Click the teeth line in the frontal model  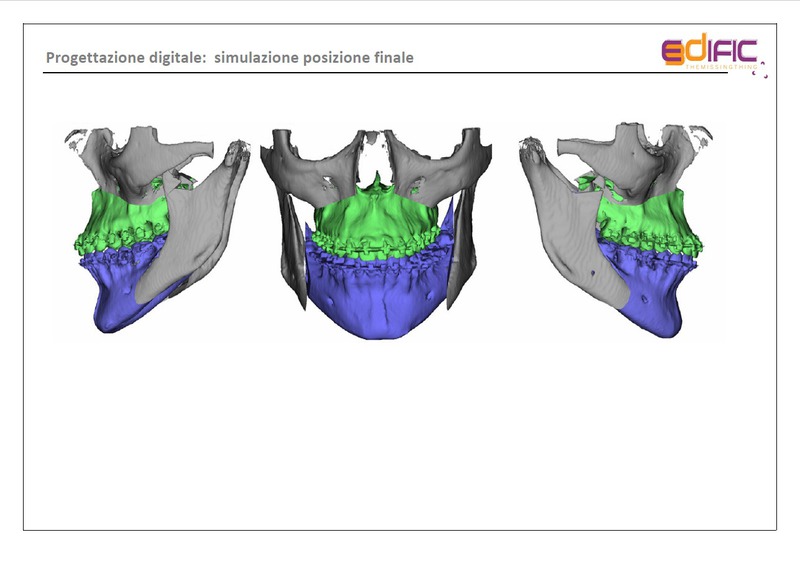[x=374, y=247]
